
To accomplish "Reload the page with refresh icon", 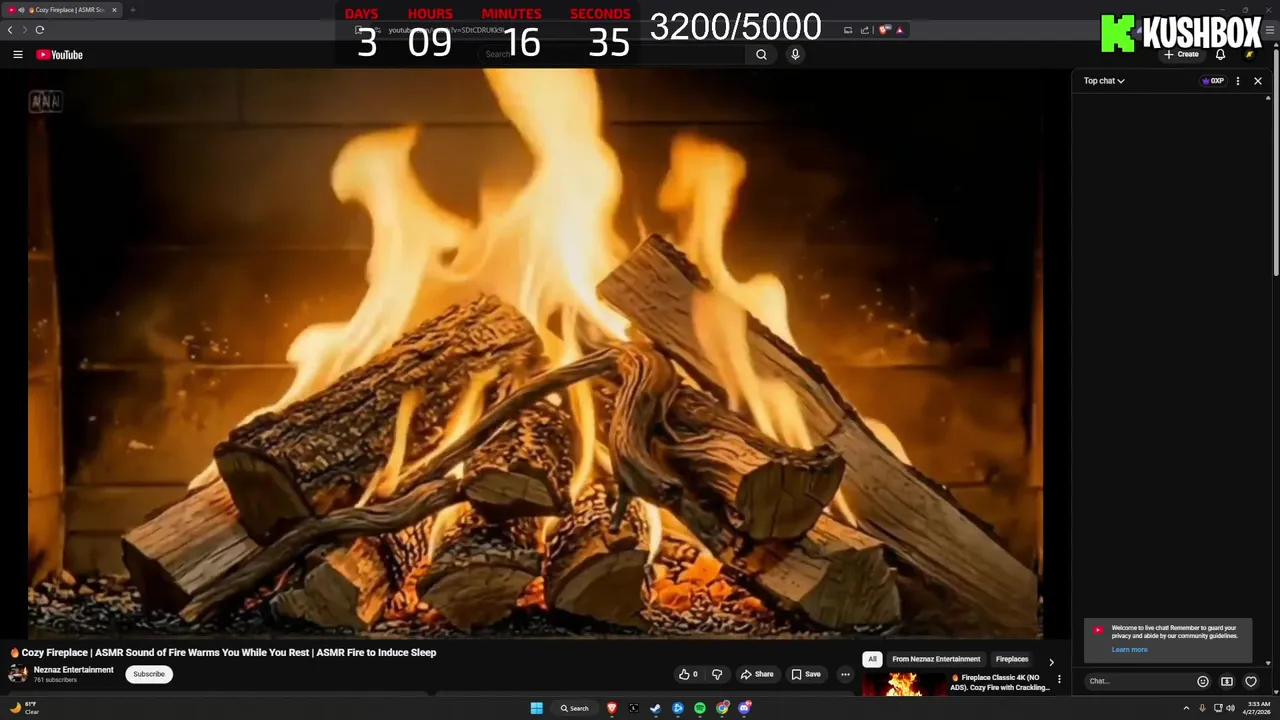I will (x=40, y=30).
